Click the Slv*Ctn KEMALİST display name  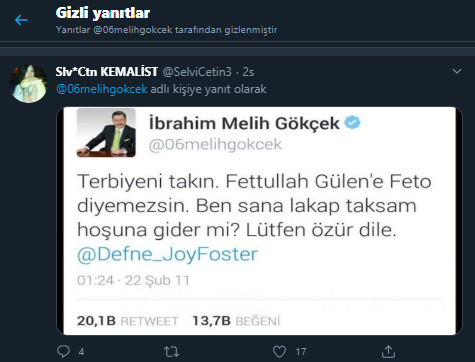107,72
